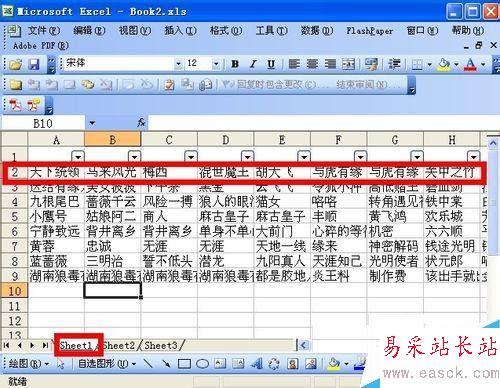Click the indent icon beside Borders
The height and width of the screenshot is (388, 500).
tap(394, 63)
